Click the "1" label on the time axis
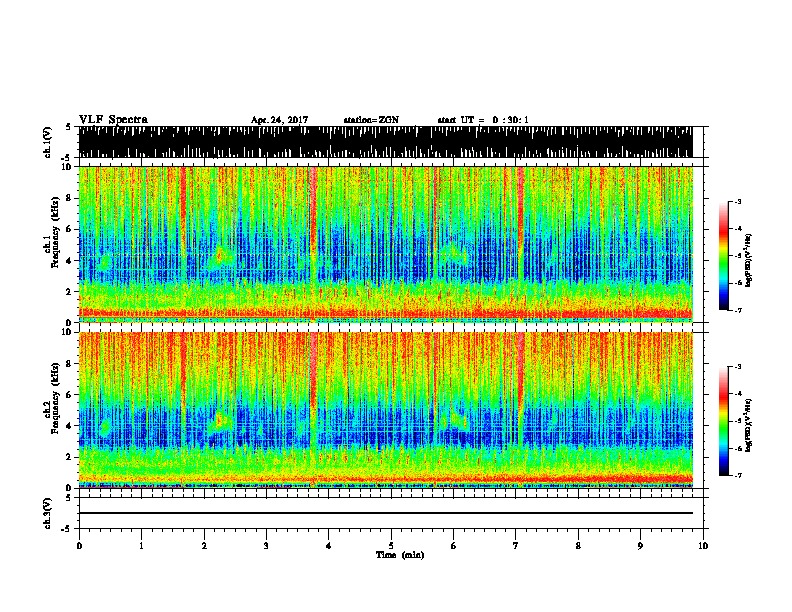Viewport: 792px width, 612px height. click(x=141, y=545)
